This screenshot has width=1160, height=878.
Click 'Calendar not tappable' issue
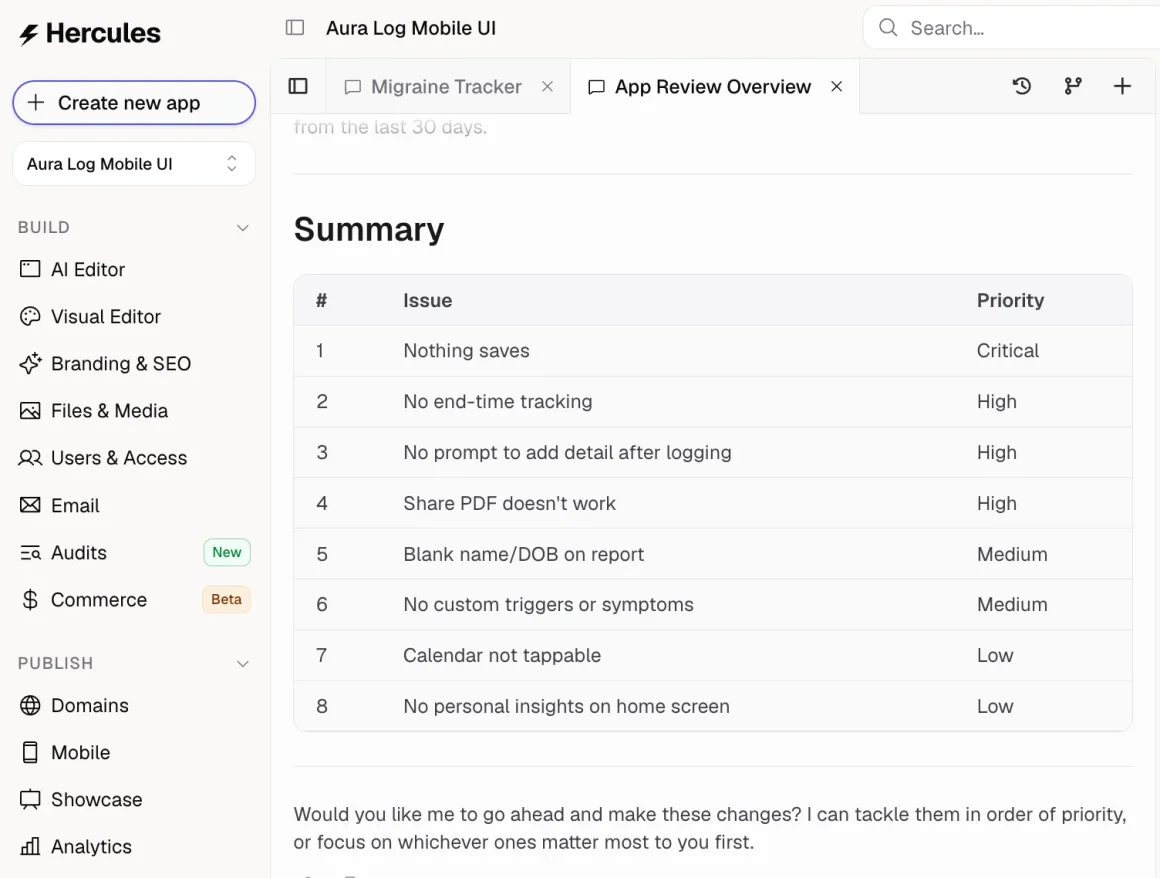(x=502, y=655)
